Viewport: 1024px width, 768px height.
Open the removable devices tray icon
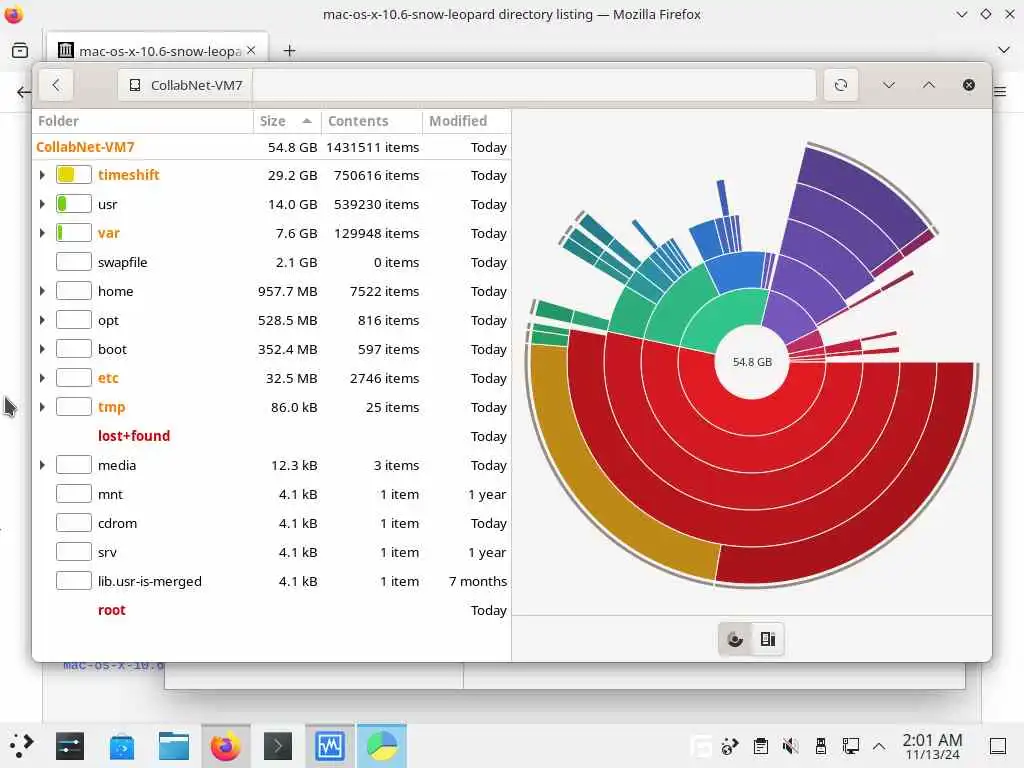[820, 746]
